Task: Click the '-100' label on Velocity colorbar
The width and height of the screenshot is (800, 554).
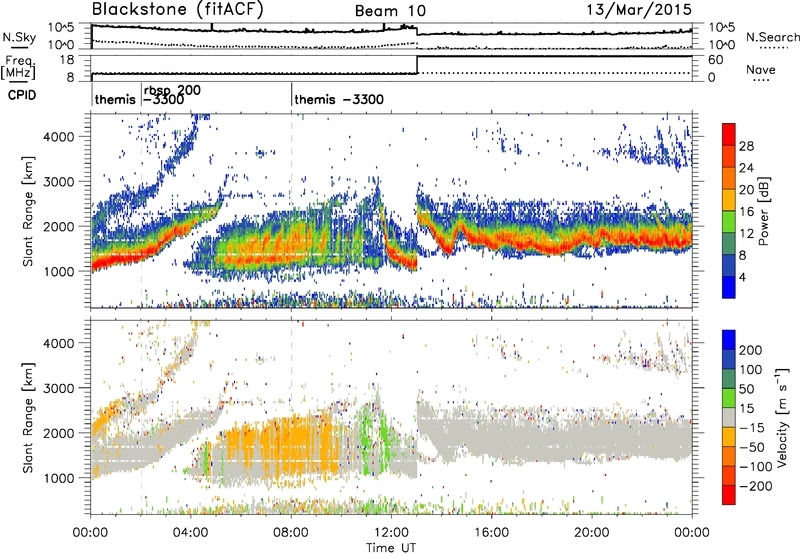Action: tap(756, 467)
